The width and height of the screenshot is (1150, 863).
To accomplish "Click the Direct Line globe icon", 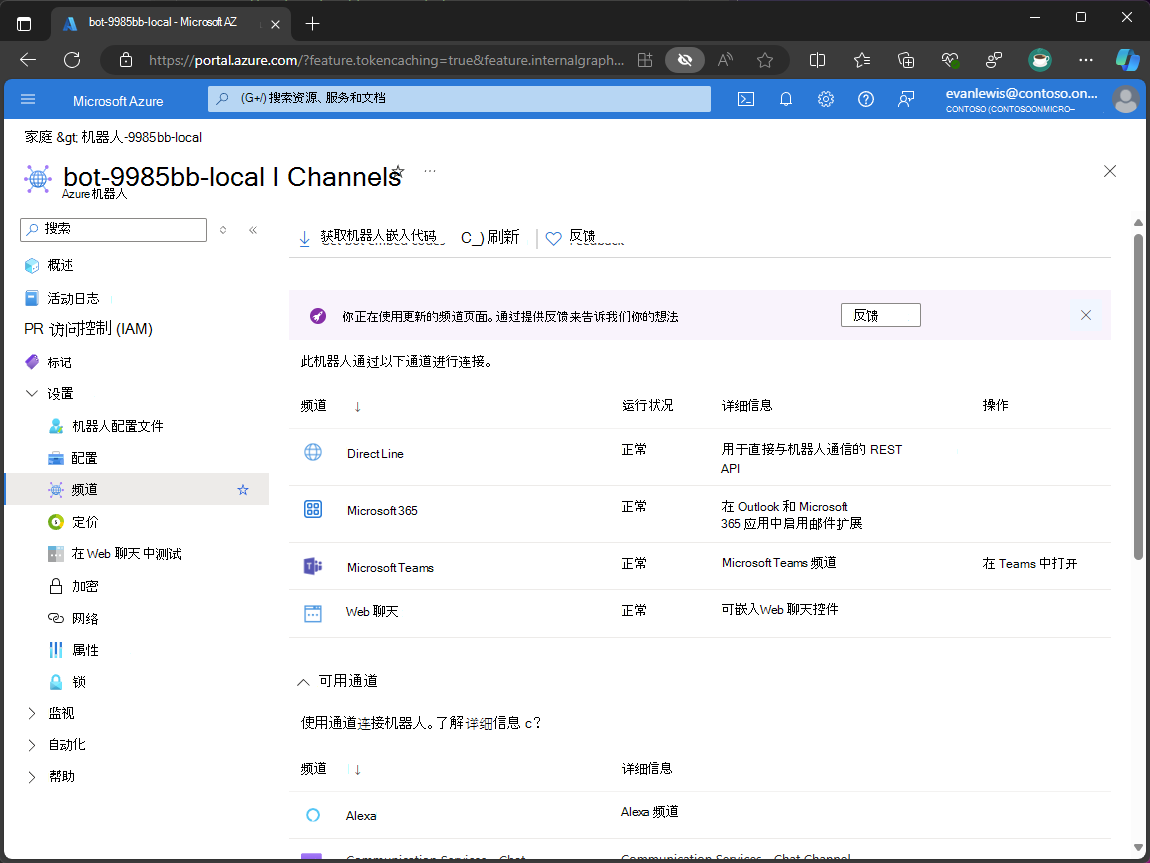I will (x=312, y=452).
